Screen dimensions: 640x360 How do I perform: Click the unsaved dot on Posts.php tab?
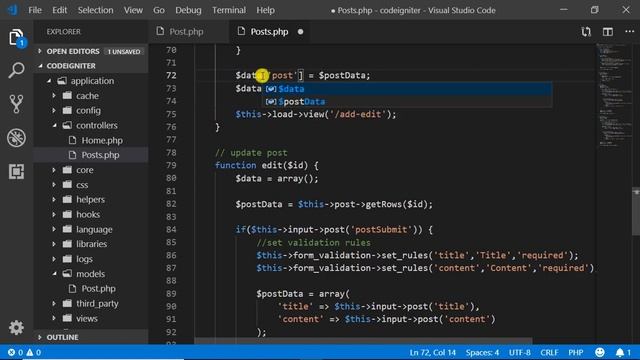(300, 32)
